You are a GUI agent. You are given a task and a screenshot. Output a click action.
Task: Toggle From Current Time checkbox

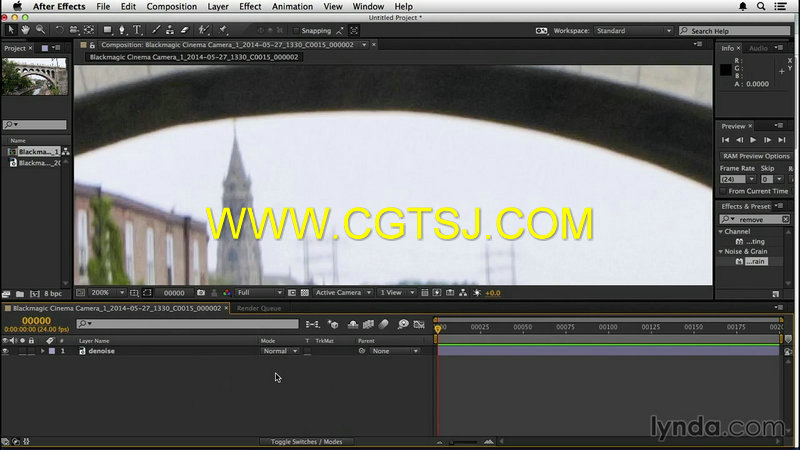coord(723,191)
